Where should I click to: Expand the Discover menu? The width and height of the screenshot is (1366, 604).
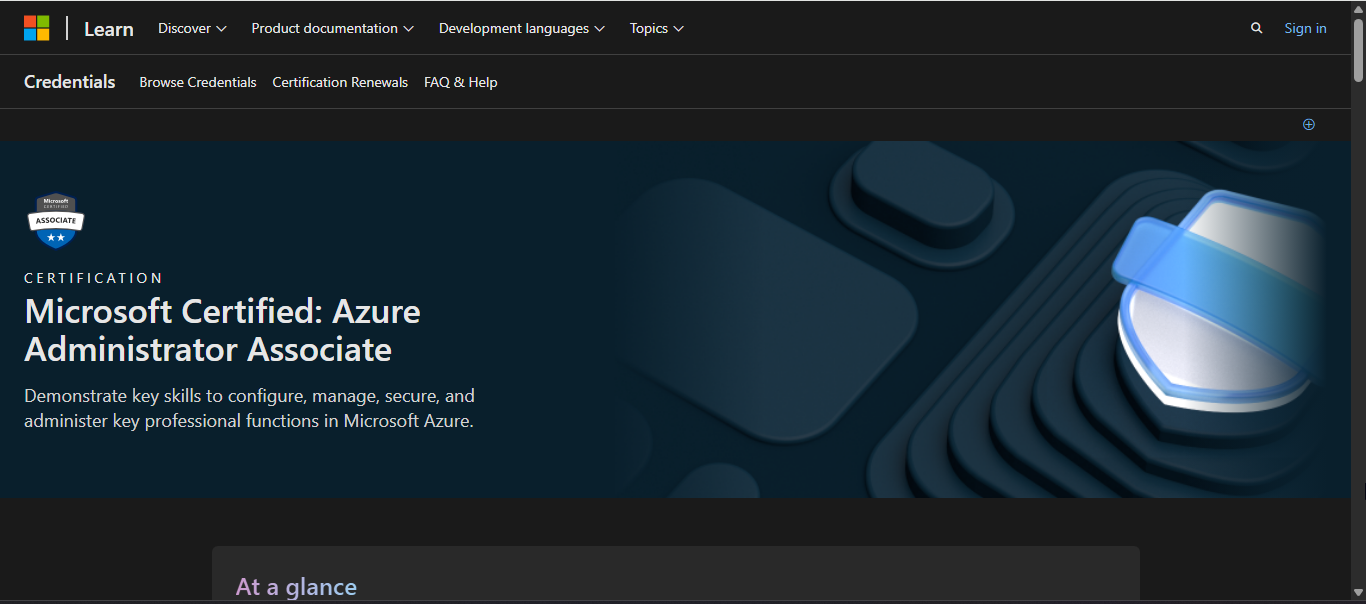click(x=192, y=28)
